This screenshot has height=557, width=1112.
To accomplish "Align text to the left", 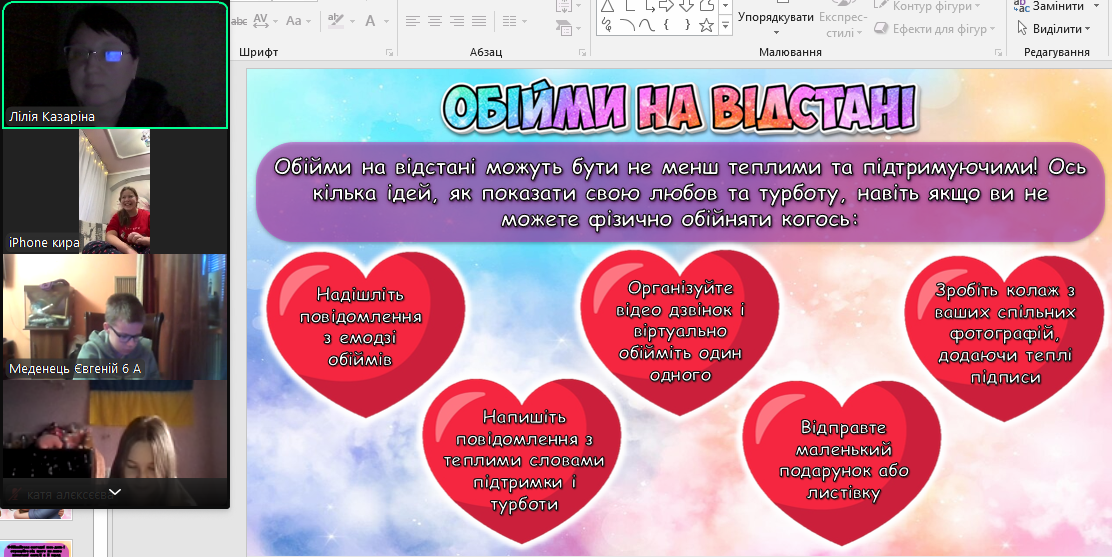I will click(412, 20).
